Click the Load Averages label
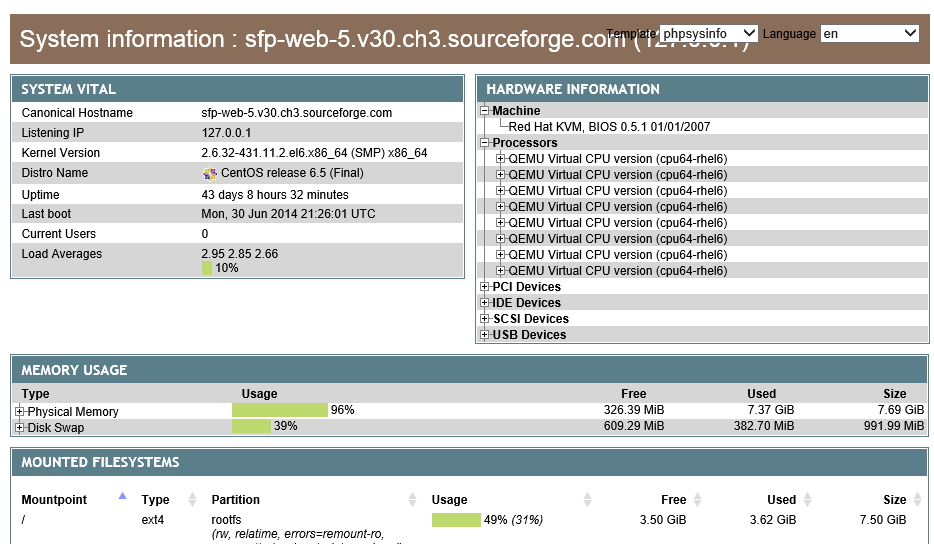The image size is (934, 544). point(62,254)
